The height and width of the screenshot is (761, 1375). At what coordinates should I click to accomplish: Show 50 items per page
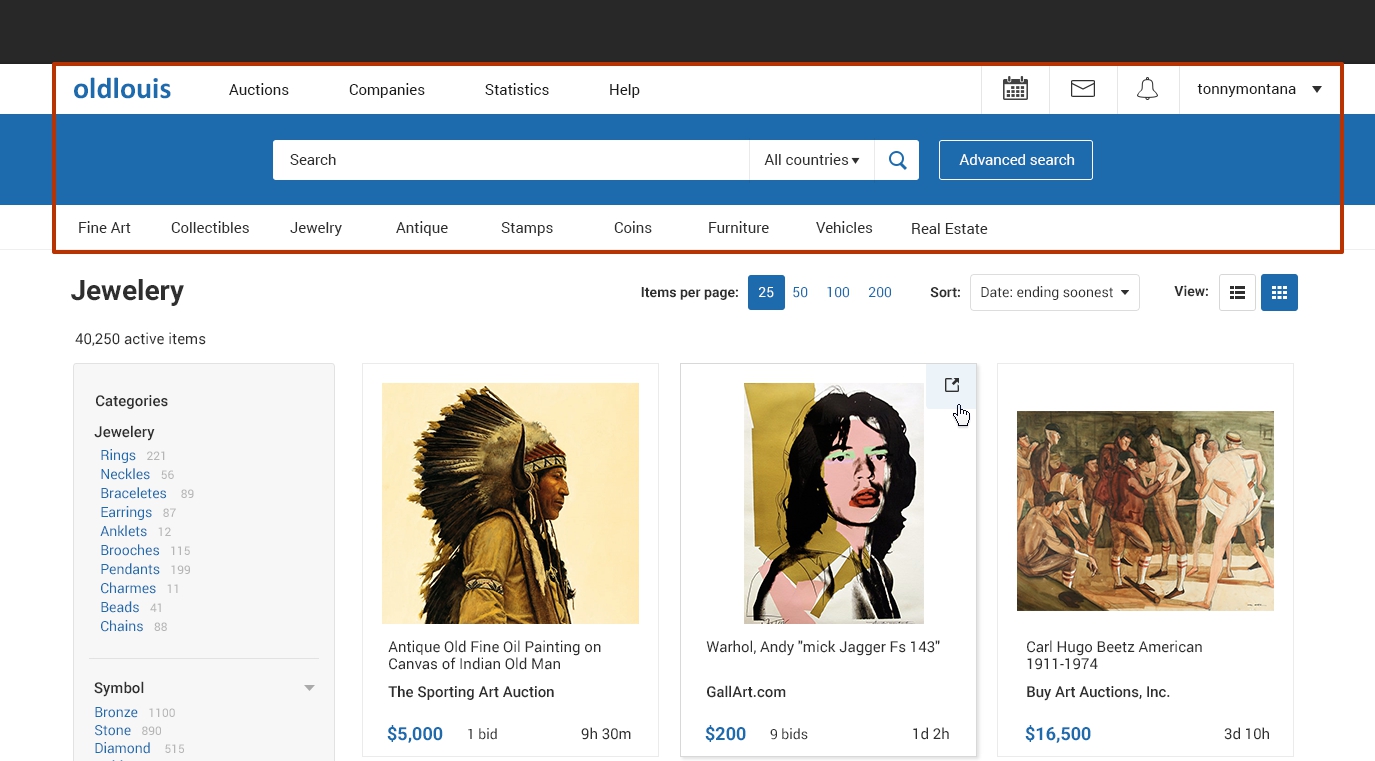[x=800, y=292]
